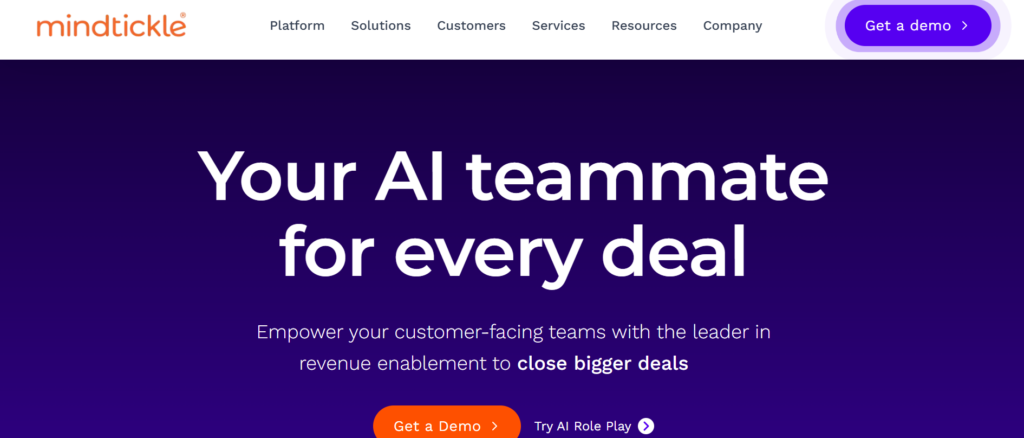Expand the Solutions navigation menu
The width and height of the screenshot is (1024, 438).
click(381, 25)
